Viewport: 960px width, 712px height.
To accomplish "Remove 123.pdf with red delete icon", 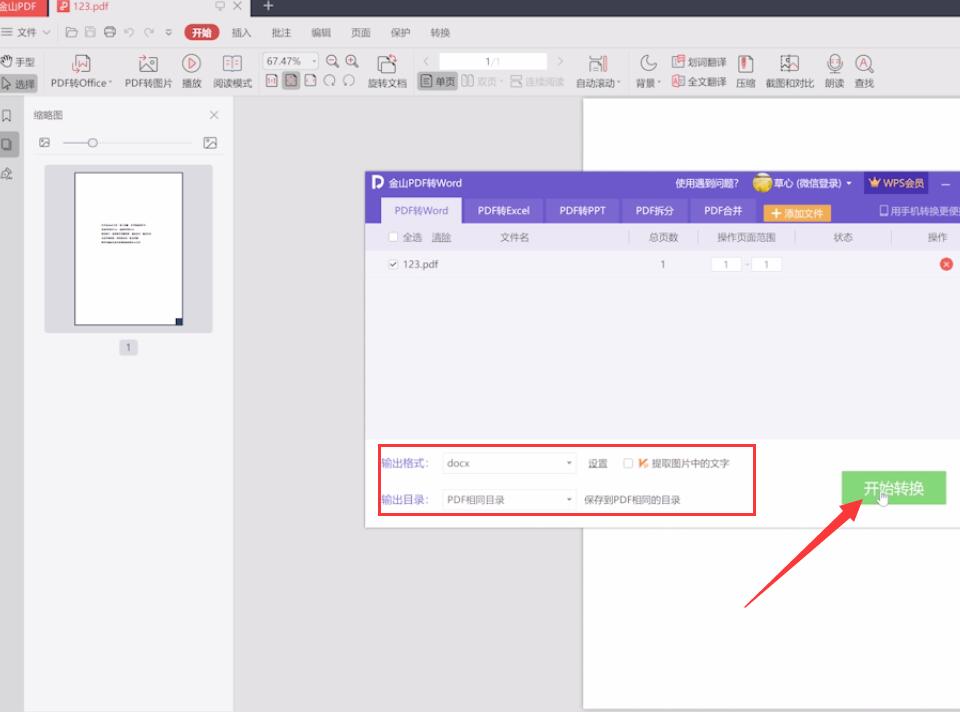I will (x=946, y=264).
